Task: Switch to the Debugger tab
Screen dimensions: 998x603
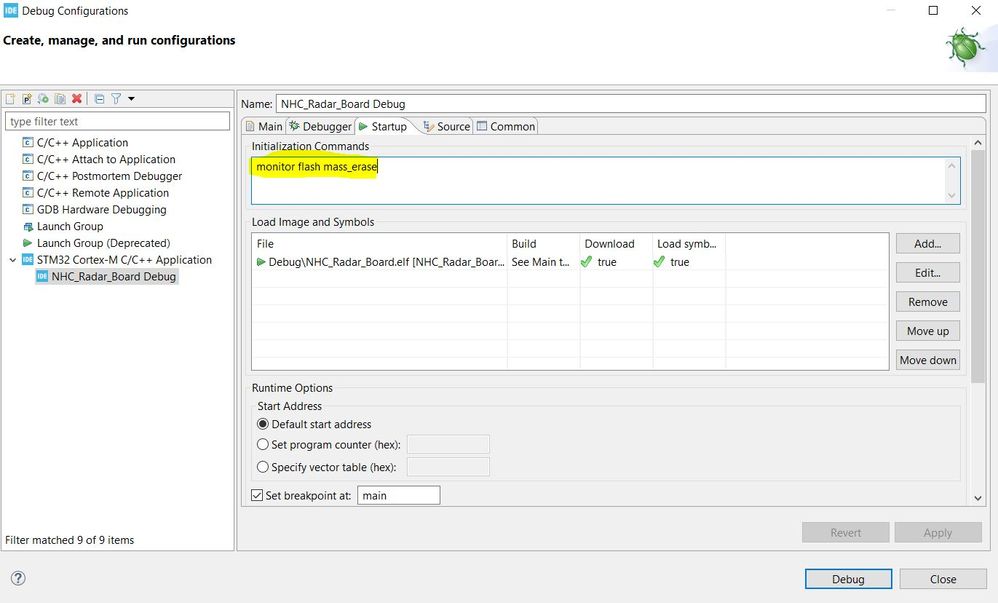Action: (321, 126)
